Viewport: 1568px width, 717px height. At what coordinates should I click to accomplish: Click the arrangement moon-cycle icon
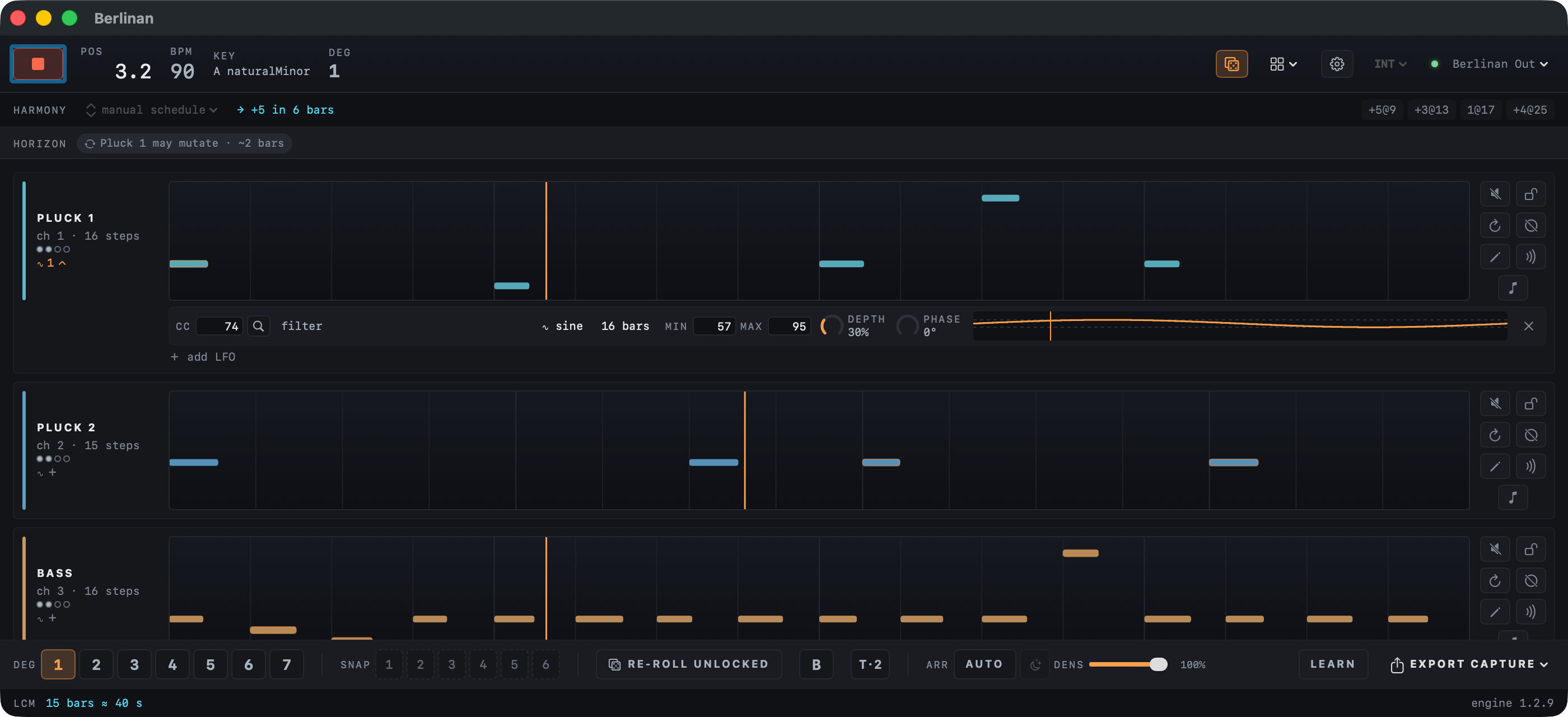tap(1035, 665)
